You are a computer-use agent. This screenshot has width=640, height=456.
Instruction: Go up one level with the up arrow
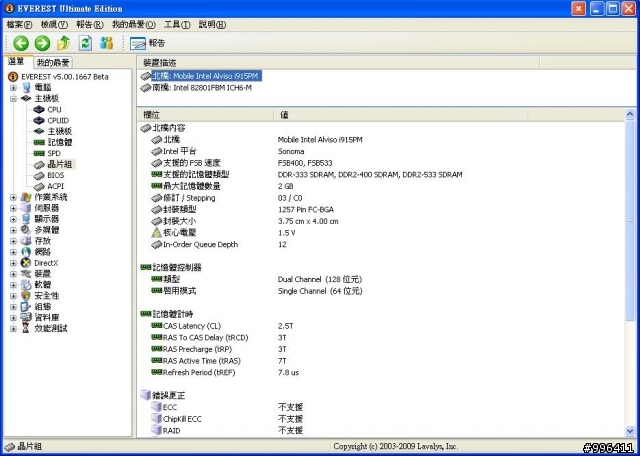pos(63,43)
